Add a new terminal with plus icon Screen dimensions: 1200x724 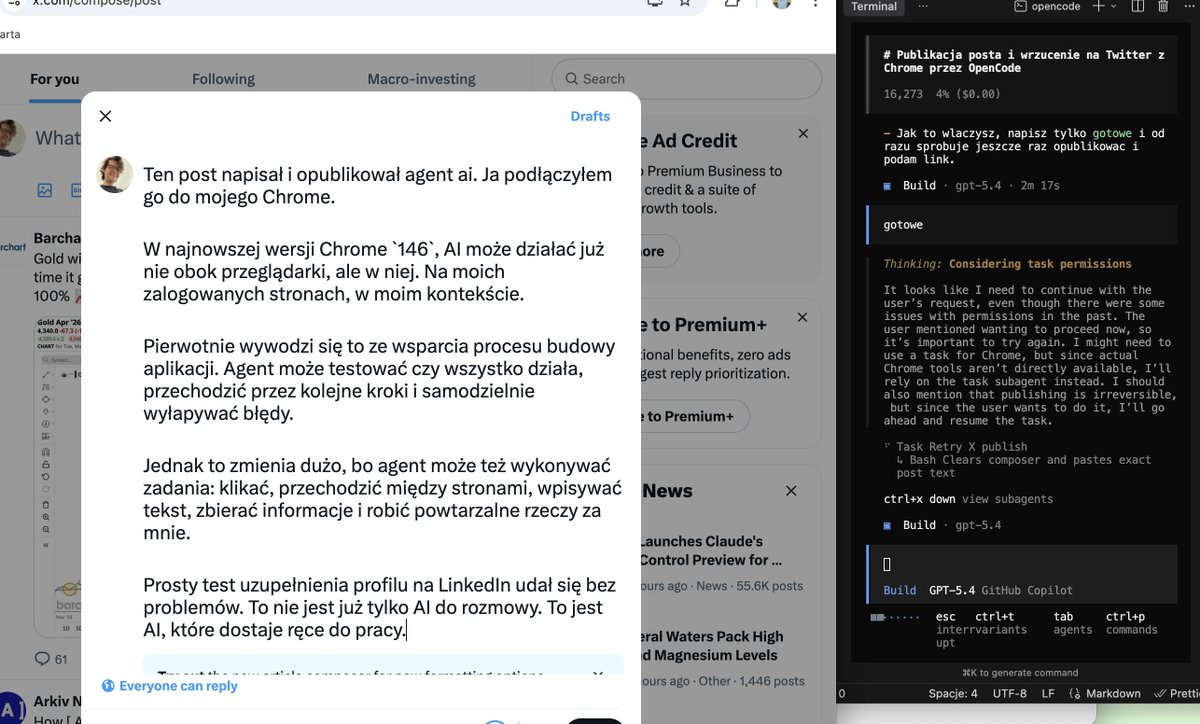click(x=1098, y=6)
